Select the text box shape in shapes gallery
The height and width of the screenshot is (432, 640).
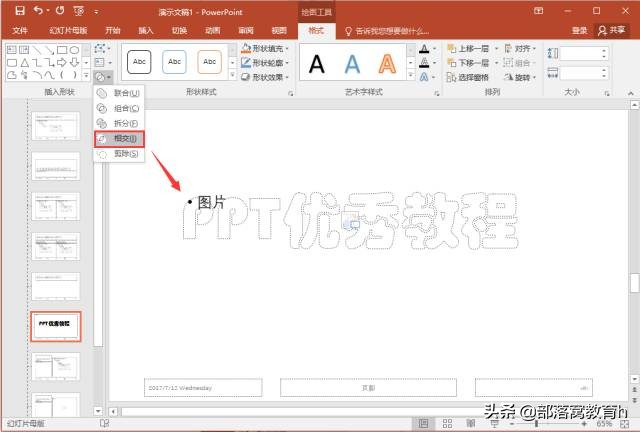click(12, 50)
